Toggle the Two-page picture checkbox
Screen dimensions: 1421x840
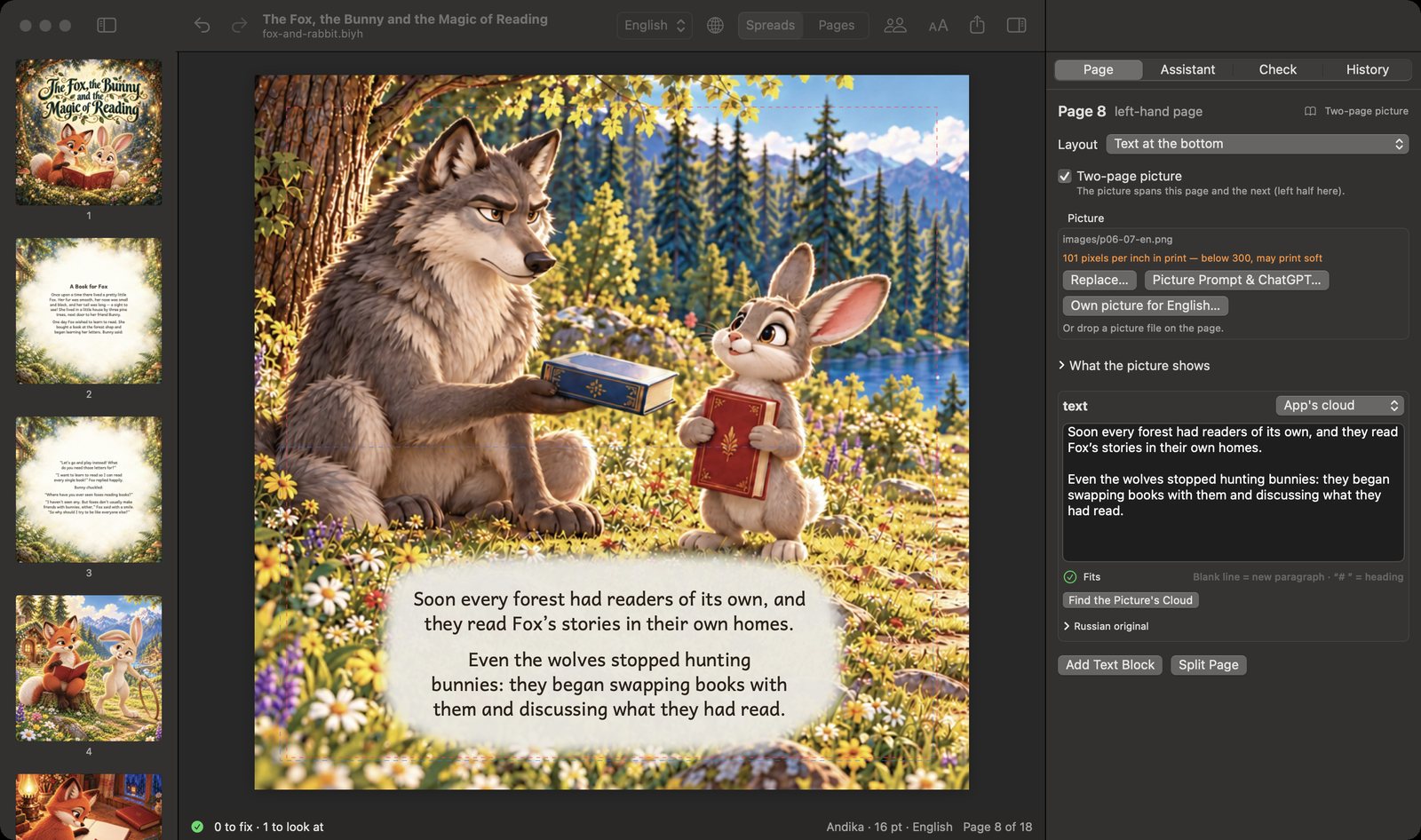(1065, 176)
